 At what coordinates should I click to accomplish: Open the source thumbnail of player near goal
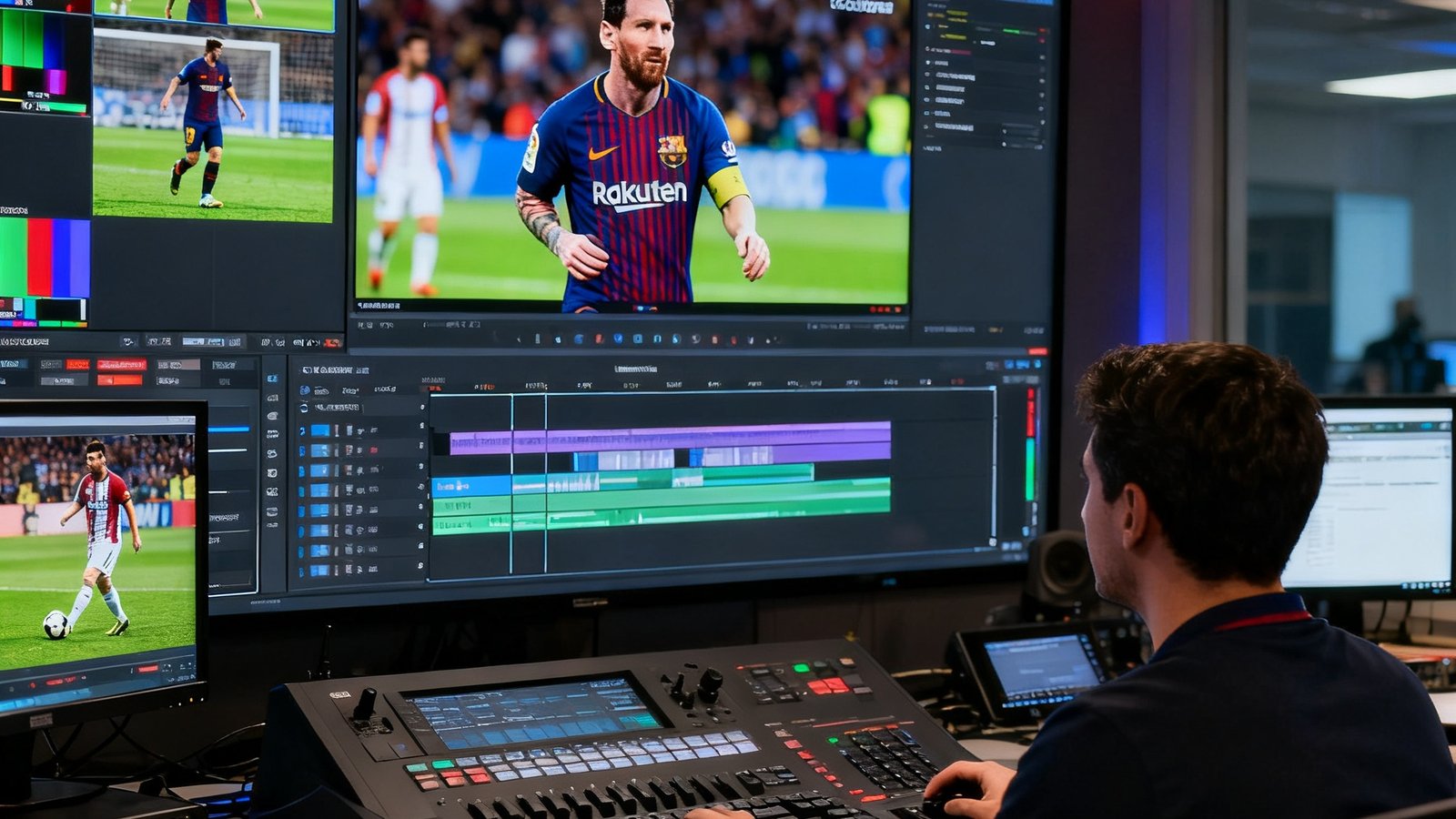(x=213, y=125)
